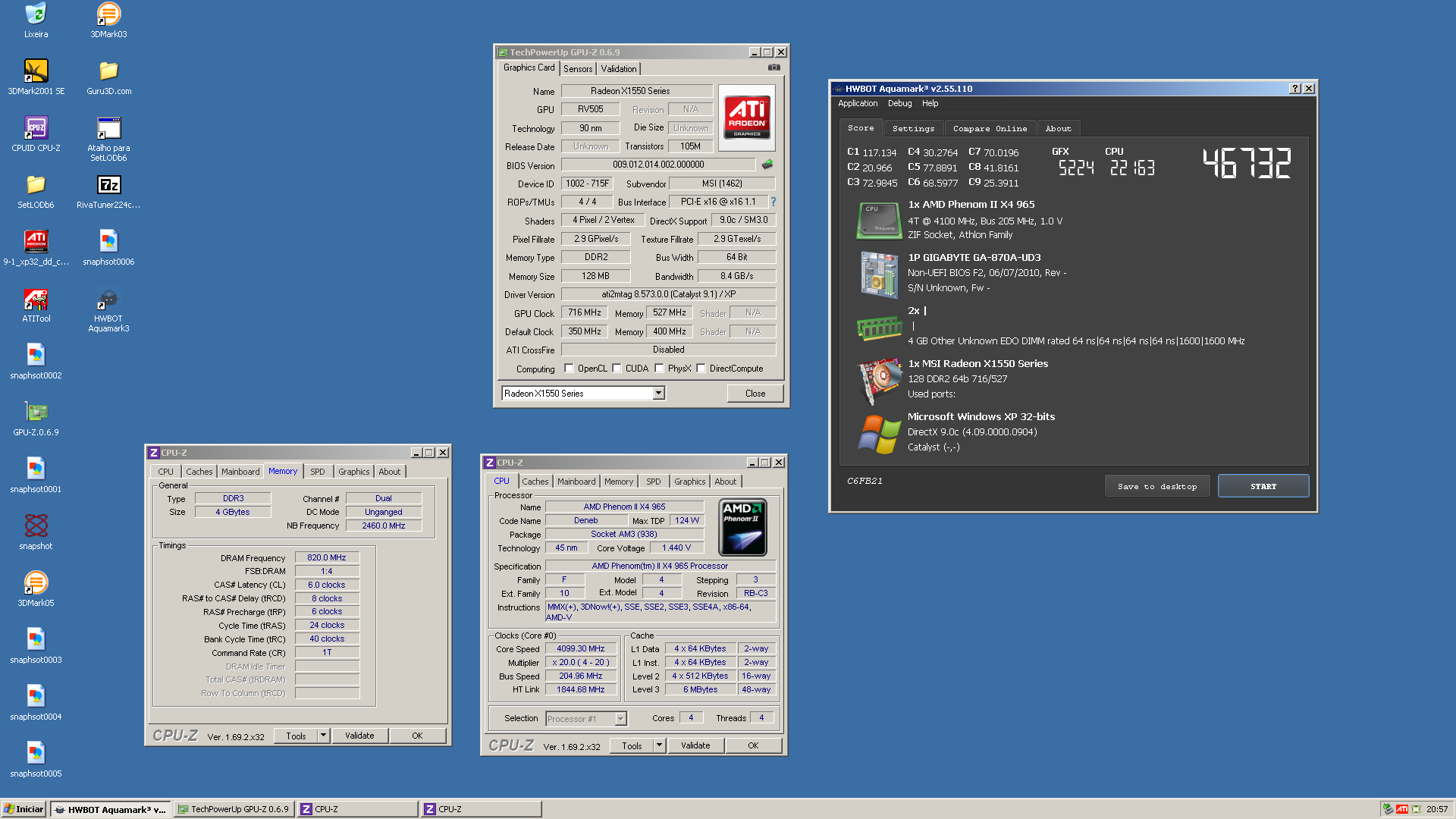Switch to Sensors tab in GPU-Z

pyautogui.click(x=578, y=69)
